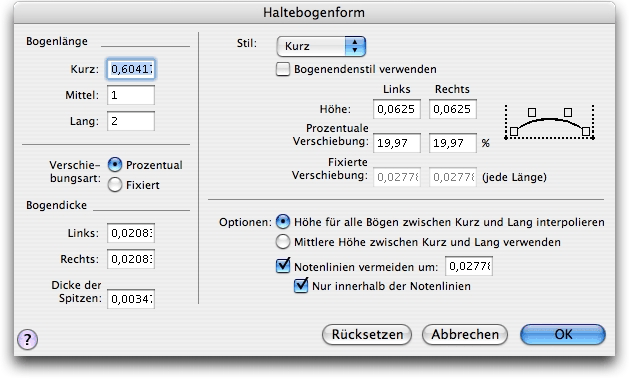Click the Optionen: label
Screen dimensions: 629x379
tap(245, 222)
